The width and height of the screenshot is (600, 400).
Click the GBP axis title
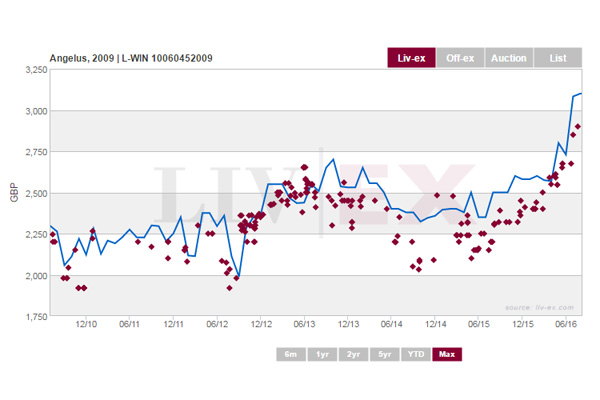pyautogui.click(x=14, y=193)
